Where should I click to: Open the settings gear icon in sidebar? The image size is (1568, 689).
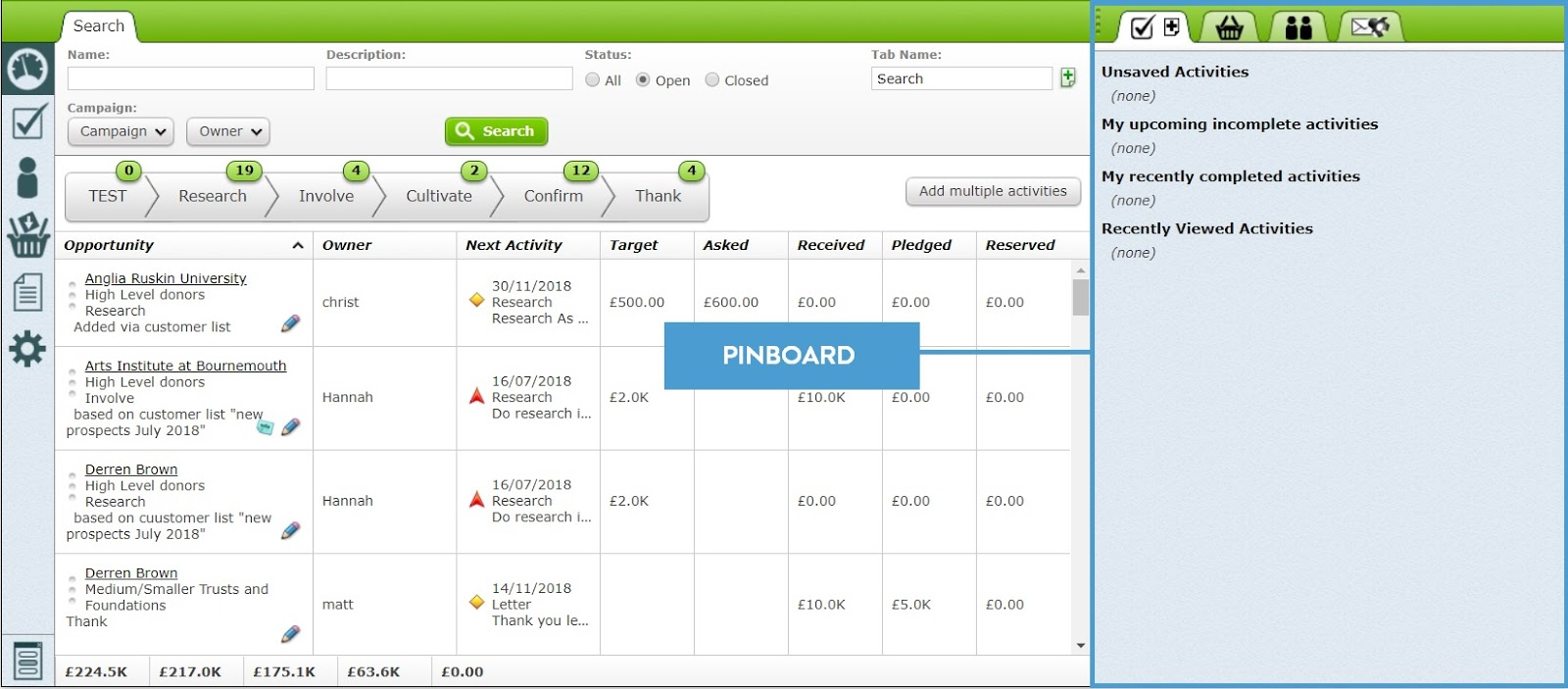[27, 348]
